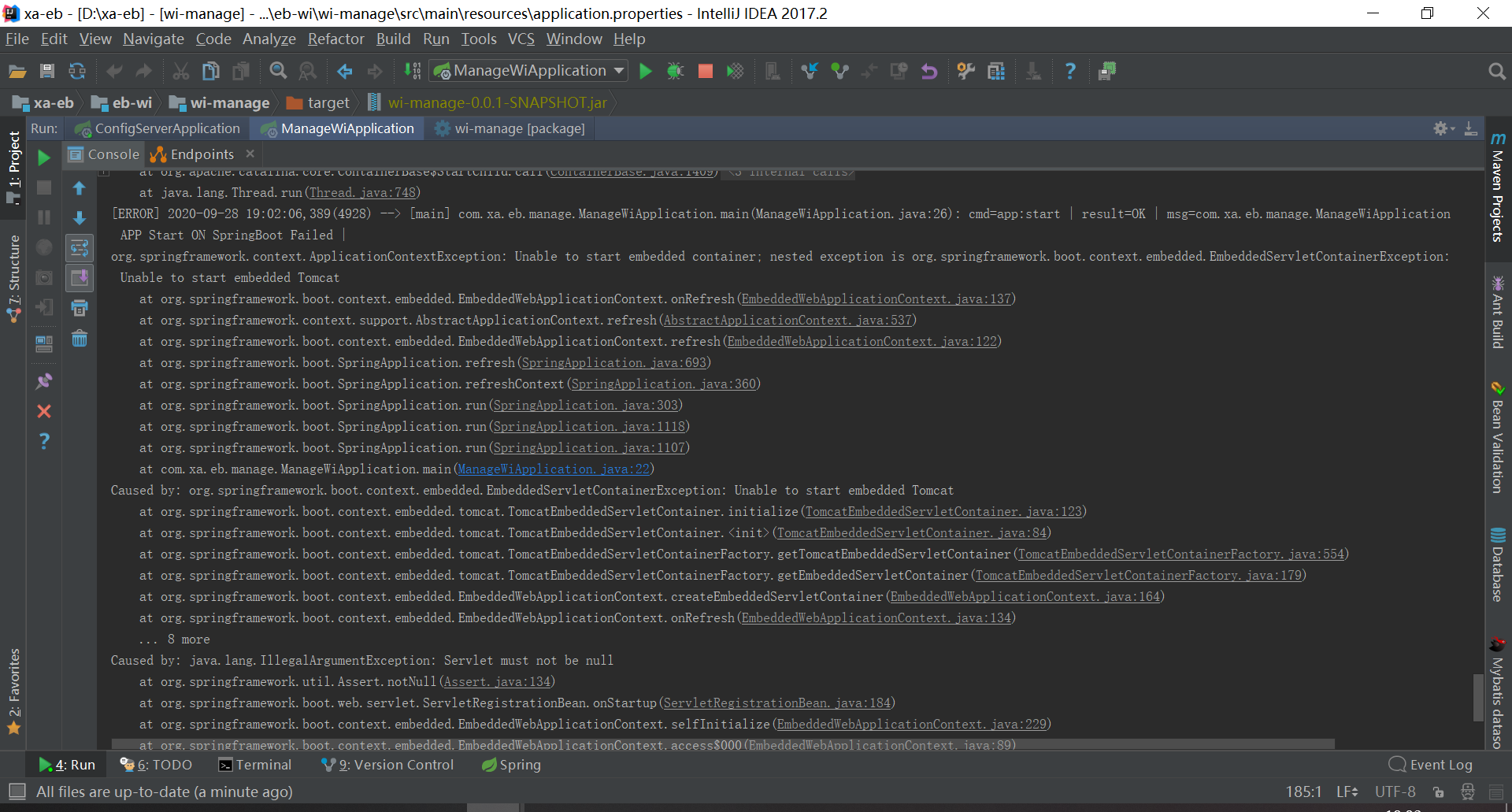
Task: Click wi-manage-0.0.1-SNAPSHOT.jar breadcrumb
Action: [x=487, y=102]
